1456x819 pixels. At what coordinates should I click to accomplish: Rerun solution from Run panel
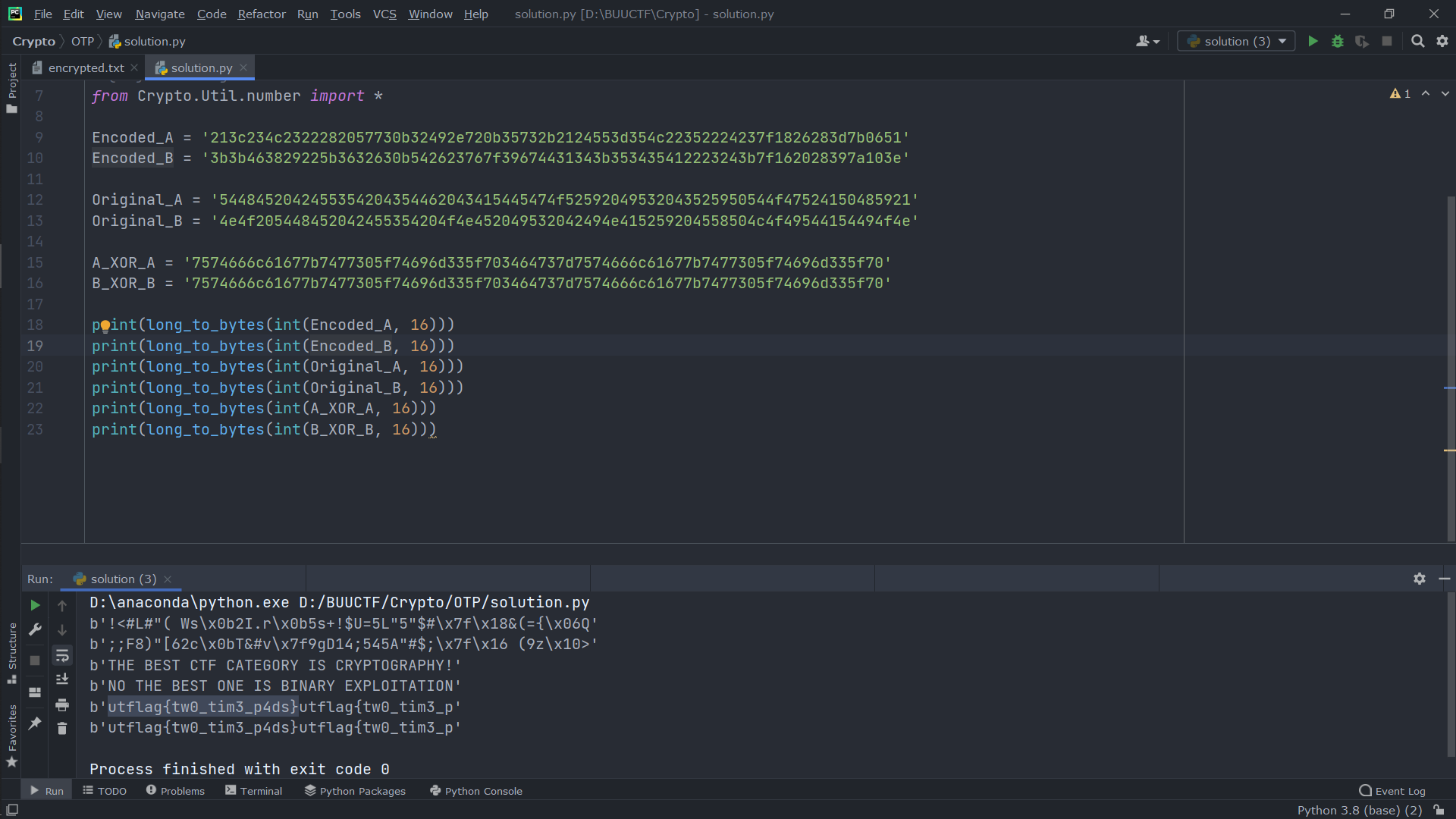35,605
